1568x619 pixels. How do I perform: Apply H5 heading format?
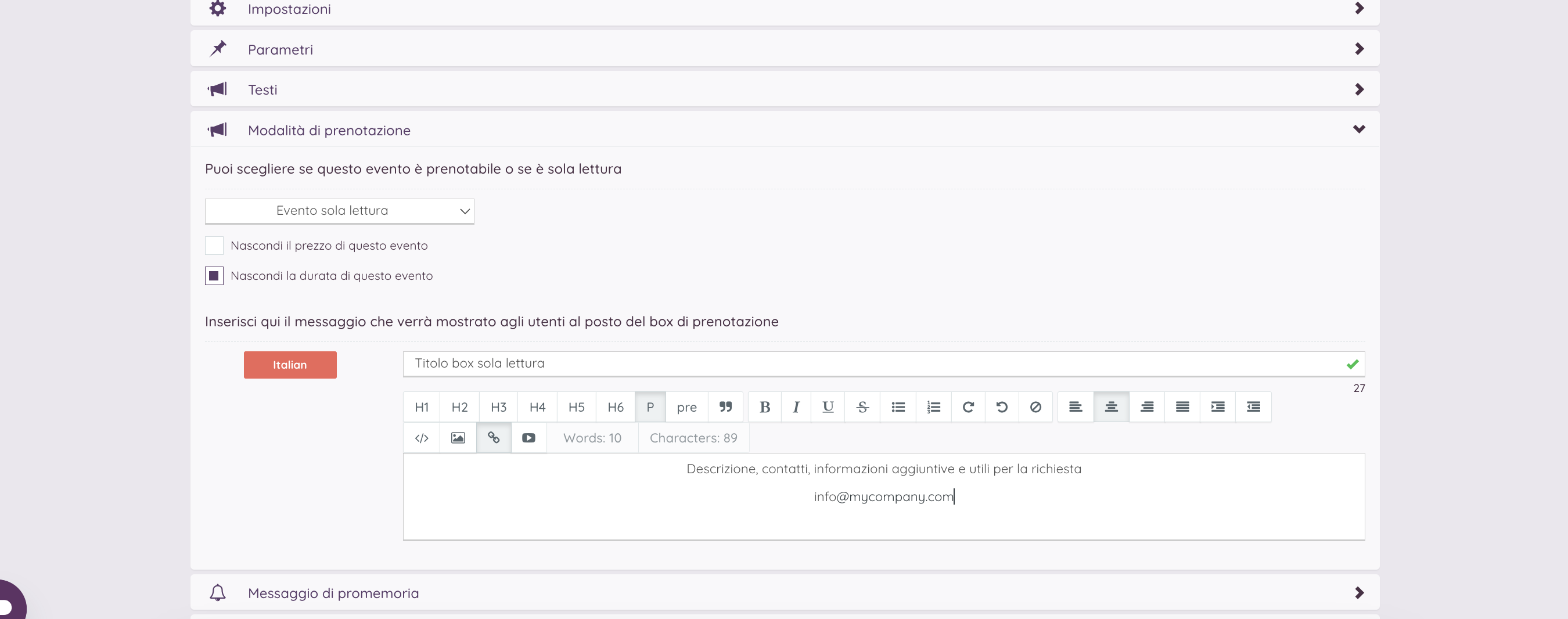click(577, 406)
